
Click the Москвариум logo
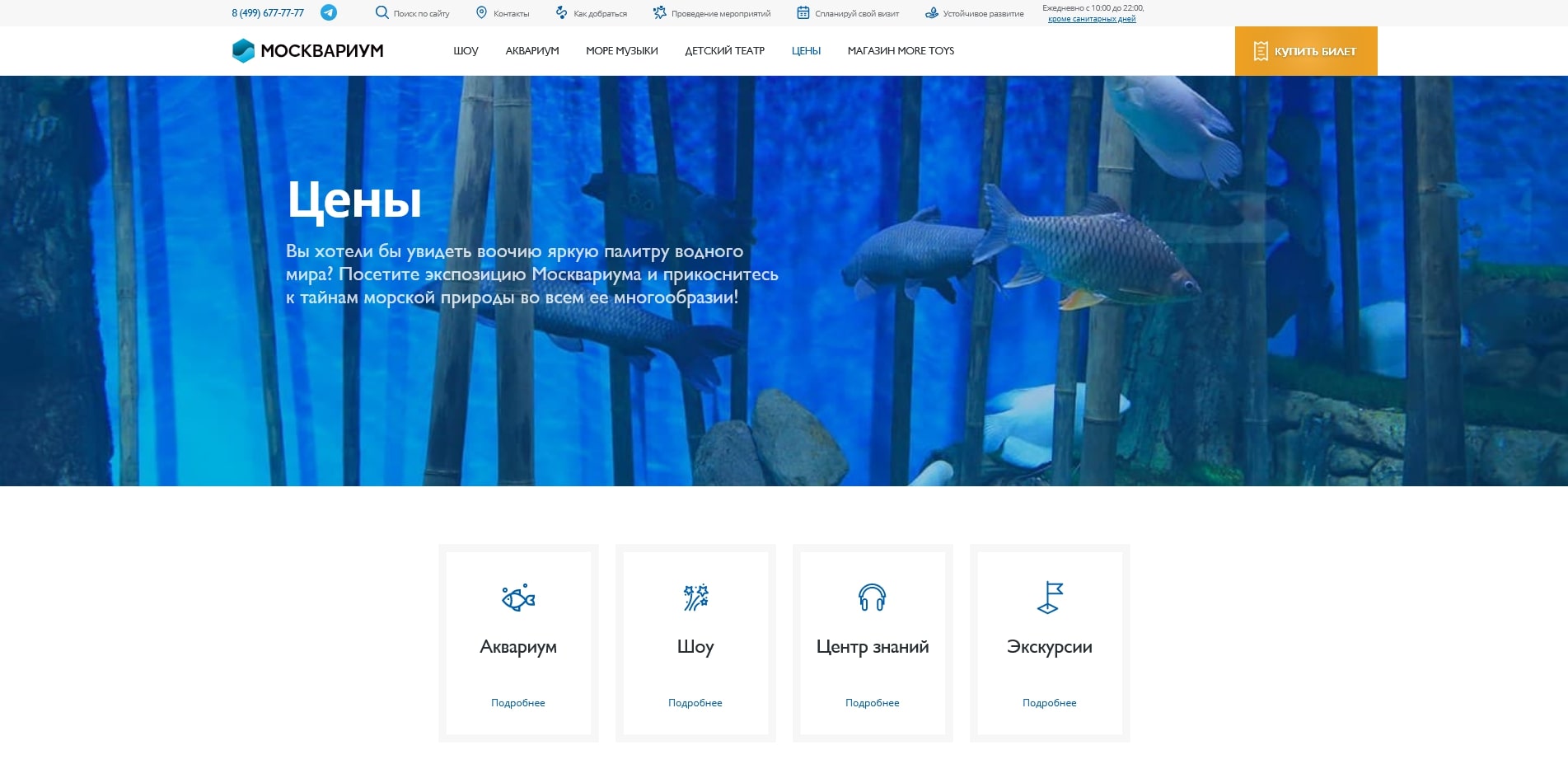308,50
